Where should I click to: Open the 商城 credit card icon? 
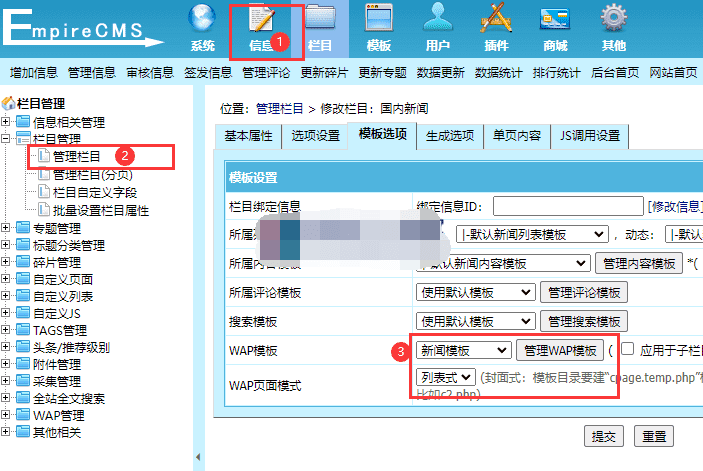[555, 19]
